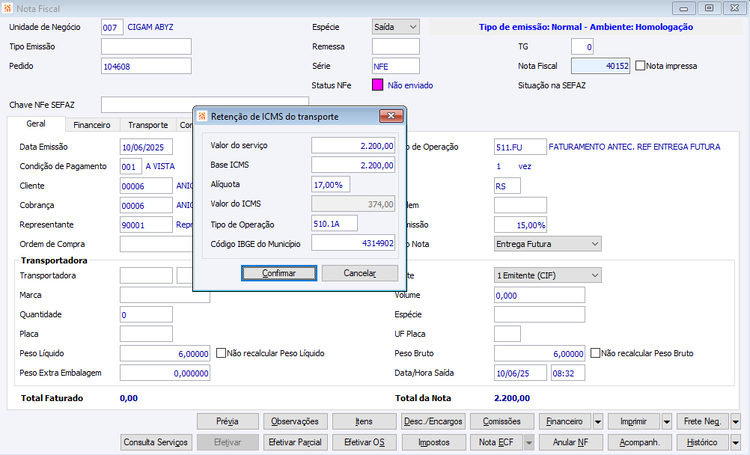
Task: Enable the Nota impressa checkbox
Action: [x=640, y=66]
